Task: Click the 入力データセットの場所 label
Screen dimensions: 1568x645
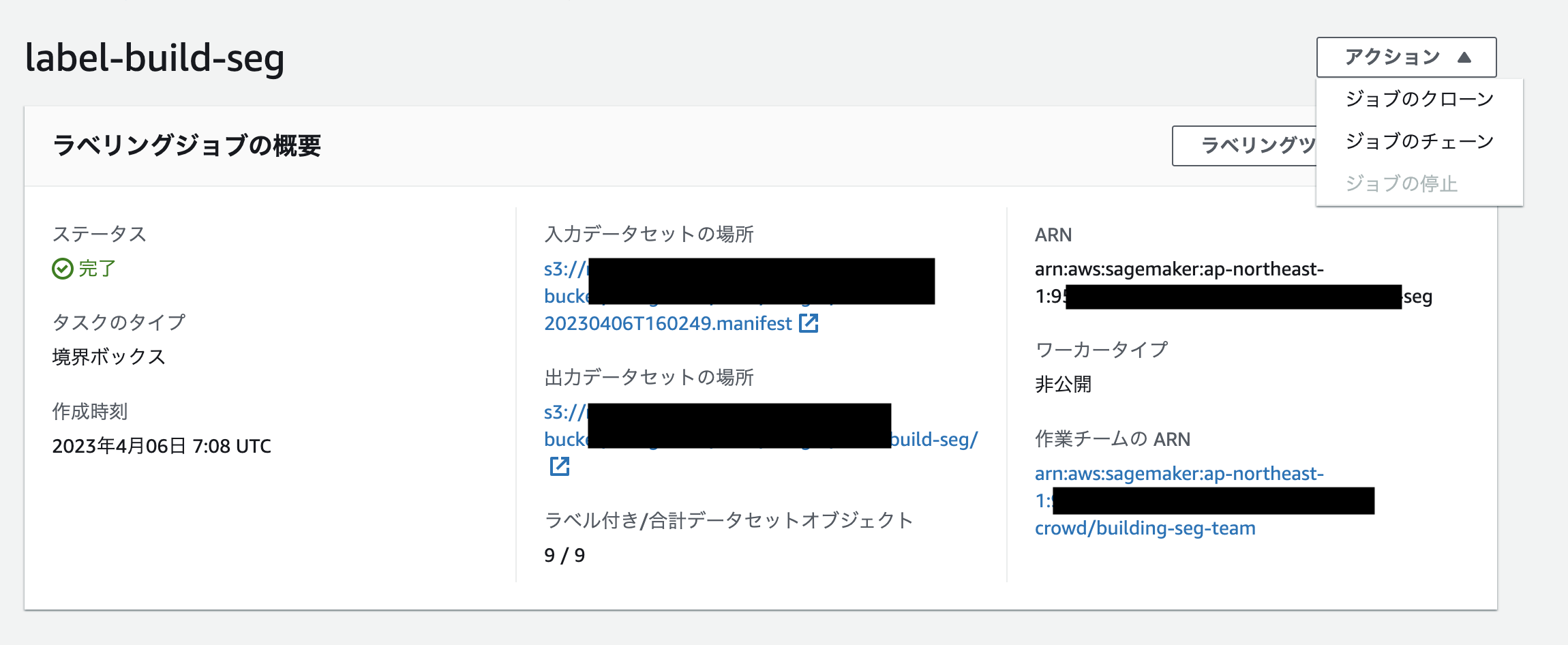Action: (x=649, y=234)
